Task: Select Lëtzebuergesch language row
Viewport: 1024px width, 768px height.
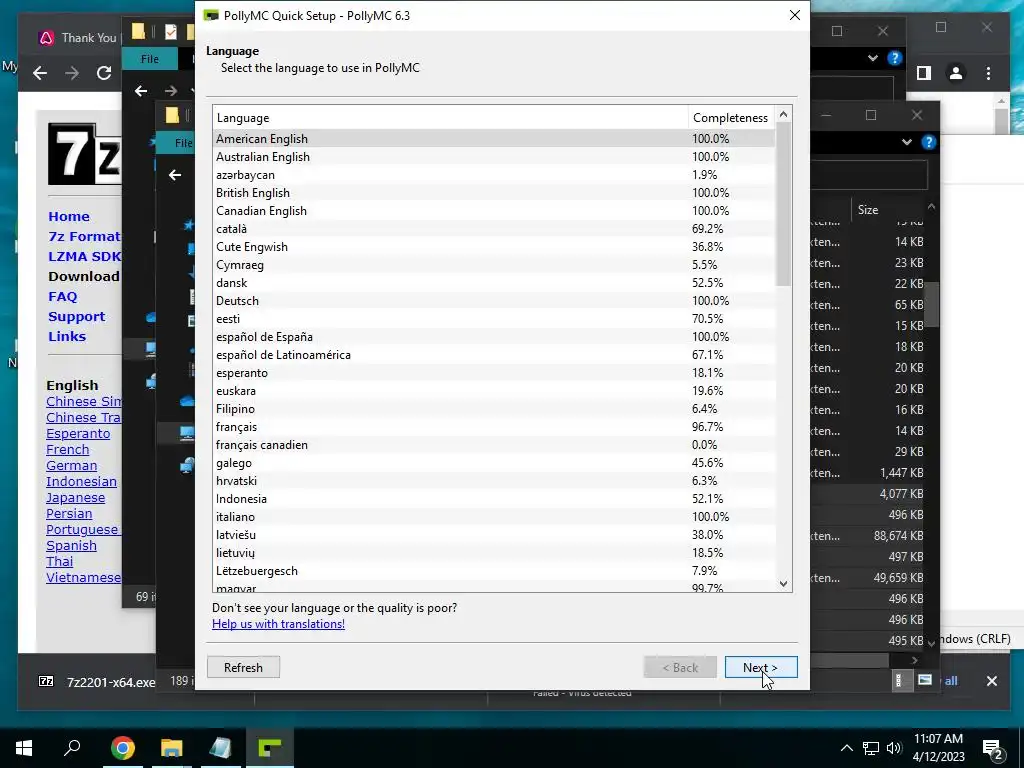Action: pos(494,571)
